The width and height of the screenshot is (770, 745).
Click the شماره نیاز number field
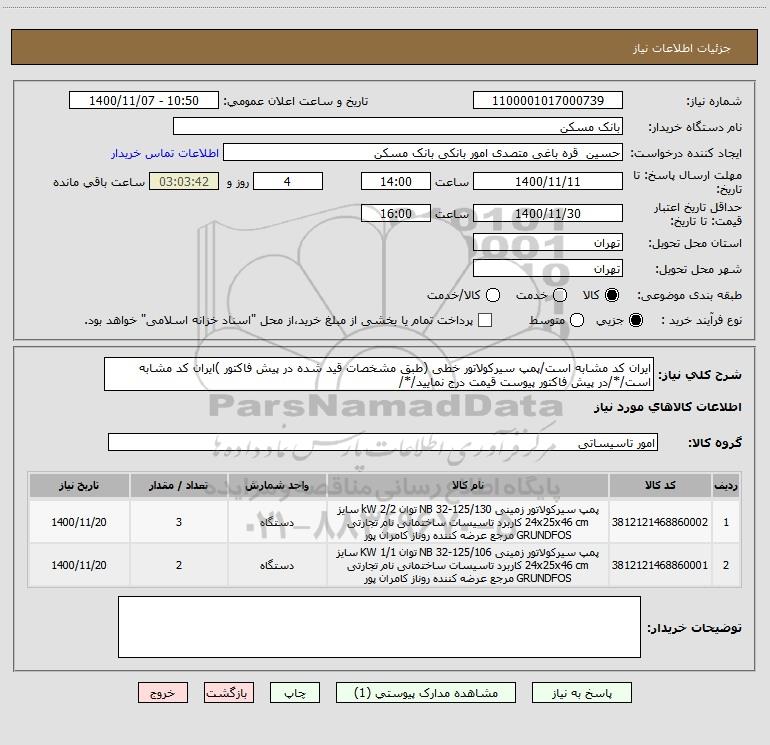click(x=547, y=101)
